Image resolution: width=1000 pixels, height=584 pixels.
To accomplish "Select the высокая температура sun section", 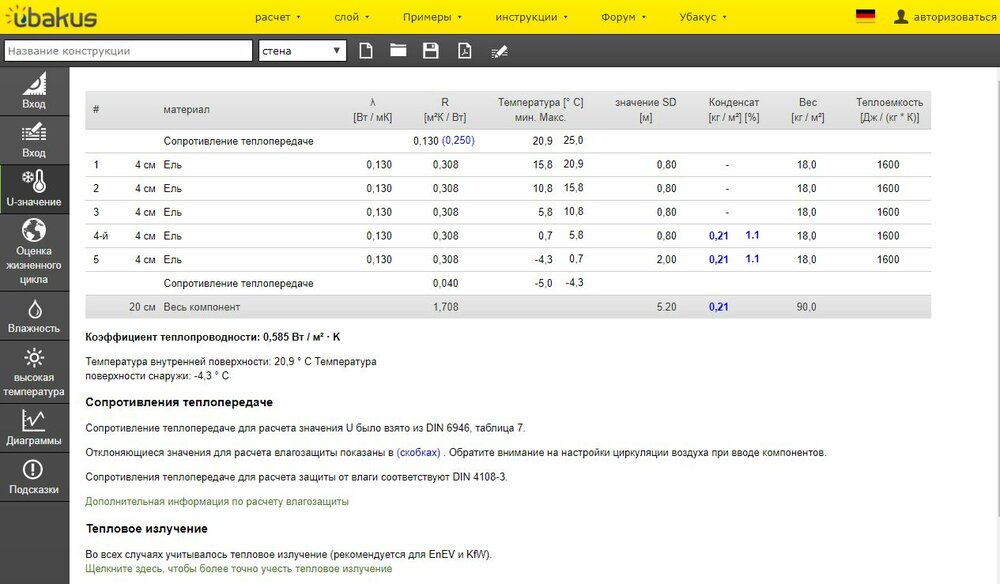I will point(34,372).
